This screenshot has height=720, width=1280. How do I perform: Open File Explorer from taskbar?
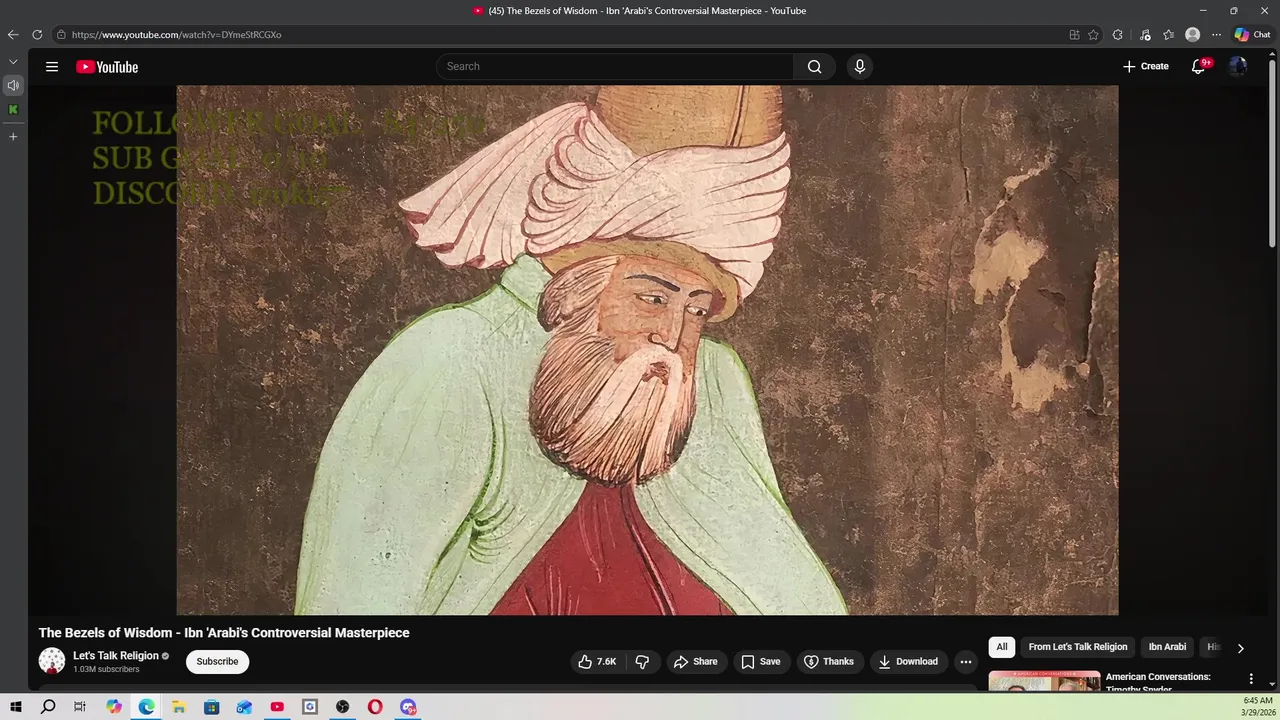point(179,707)
